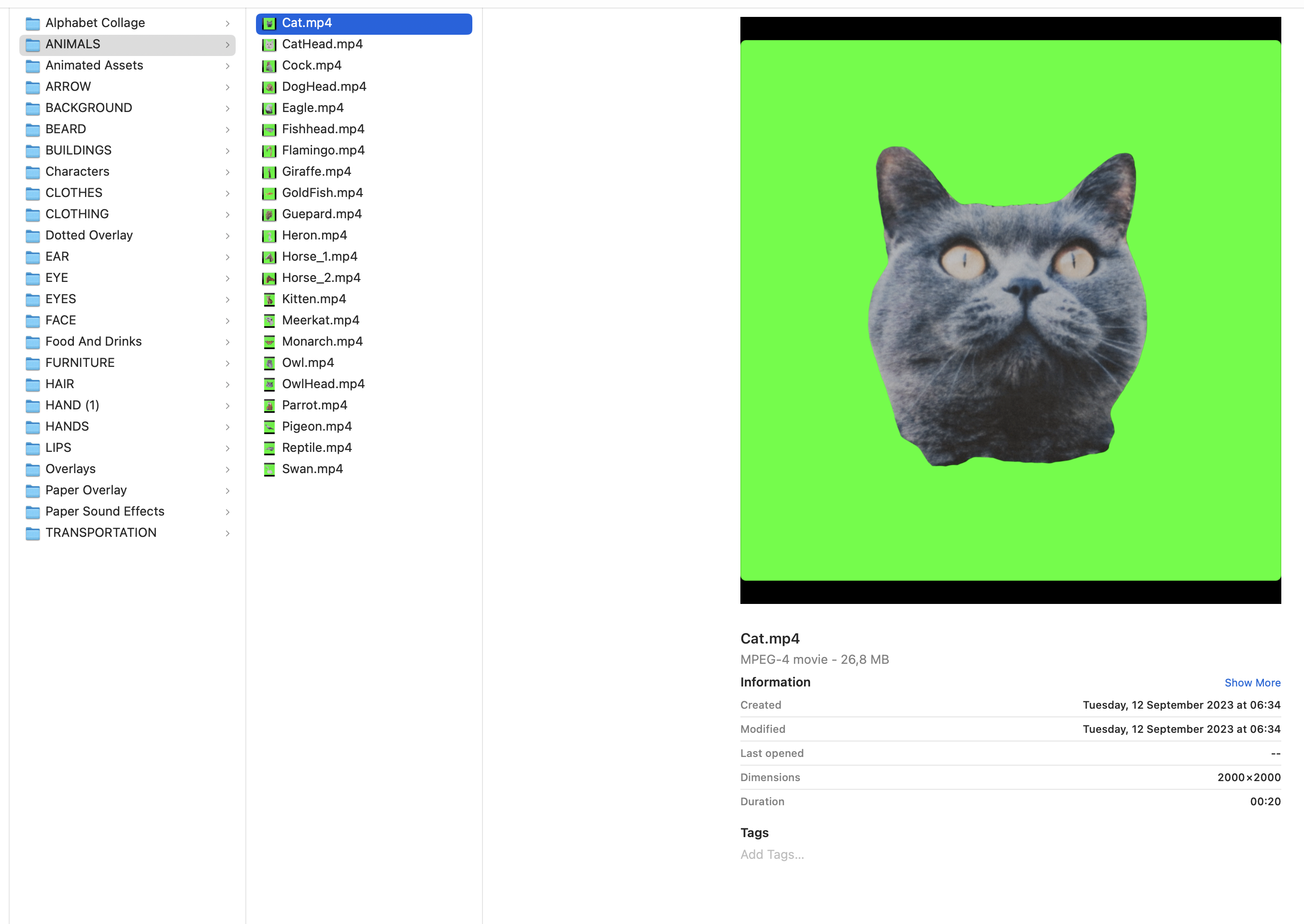The height and width of the screenshot is (924, 1304).
Task: Select the Flamingo.mp4 file
Action: click(323, 151)
